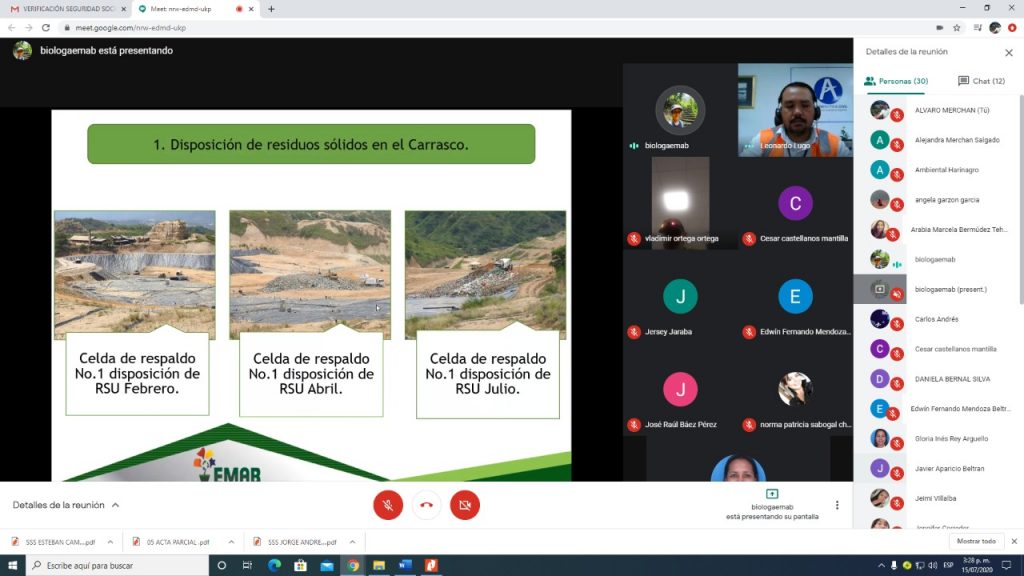Close the Gmail browser tab
This screenshot has width=1024, height=576.
pyautogui.click(x=123, y=9)
